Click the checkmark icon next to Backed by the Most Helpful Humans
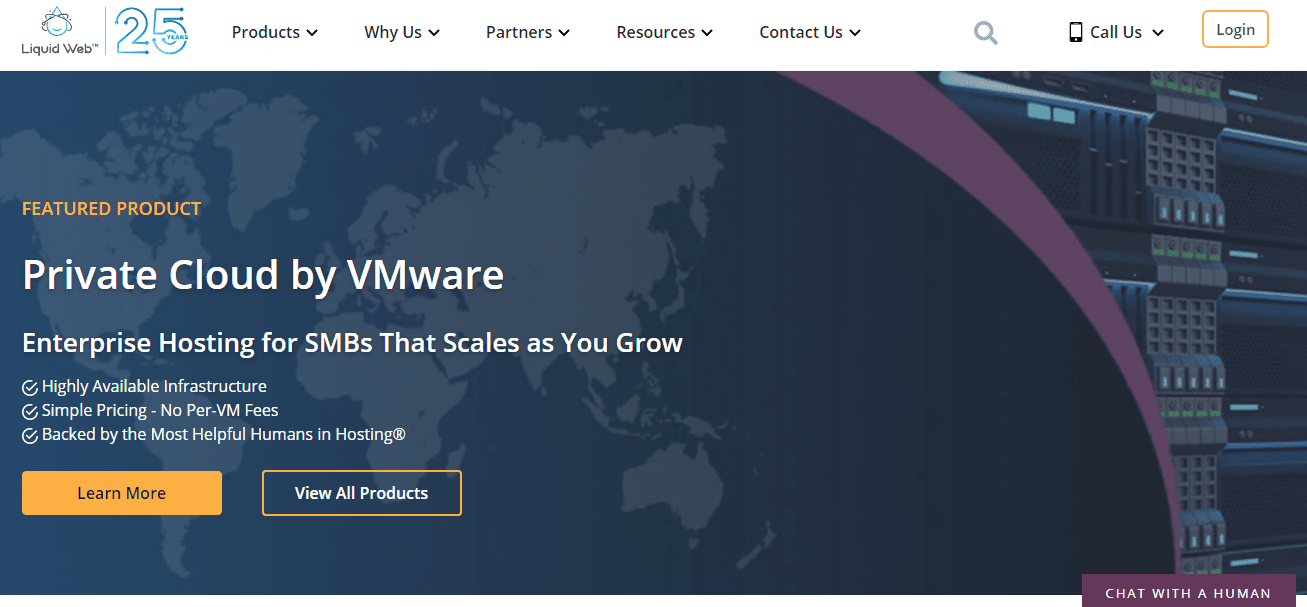Image resolution: width=1307 pixels, height=607 pixels. click(x=30, y=435)
